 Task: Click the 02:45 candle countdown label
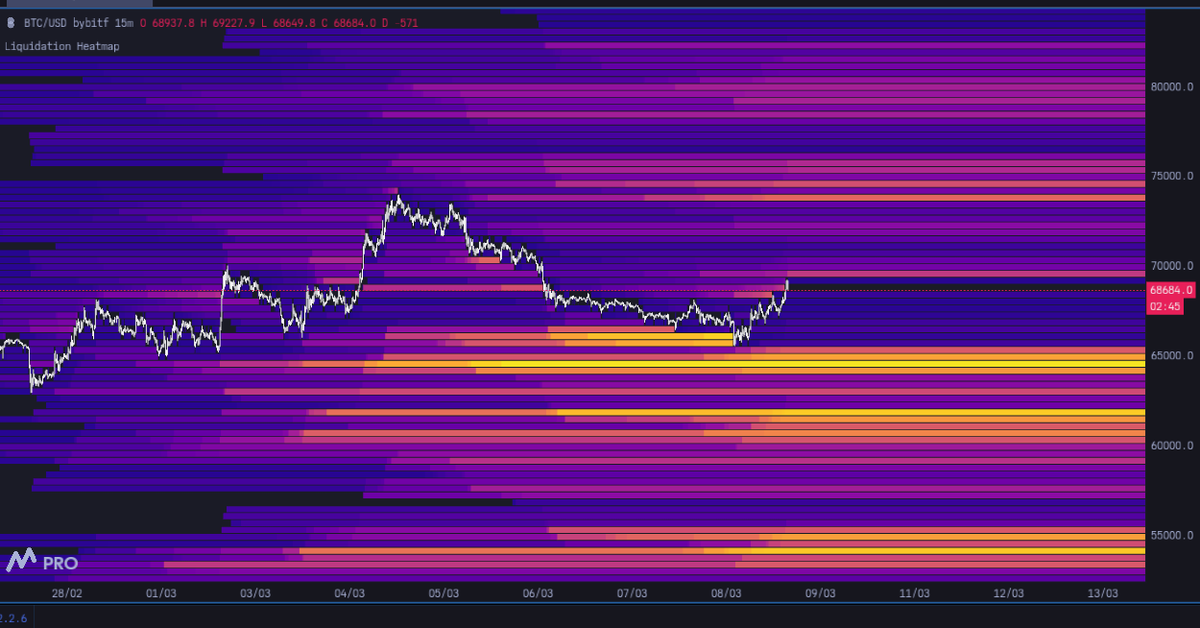tap(1165, 306)
